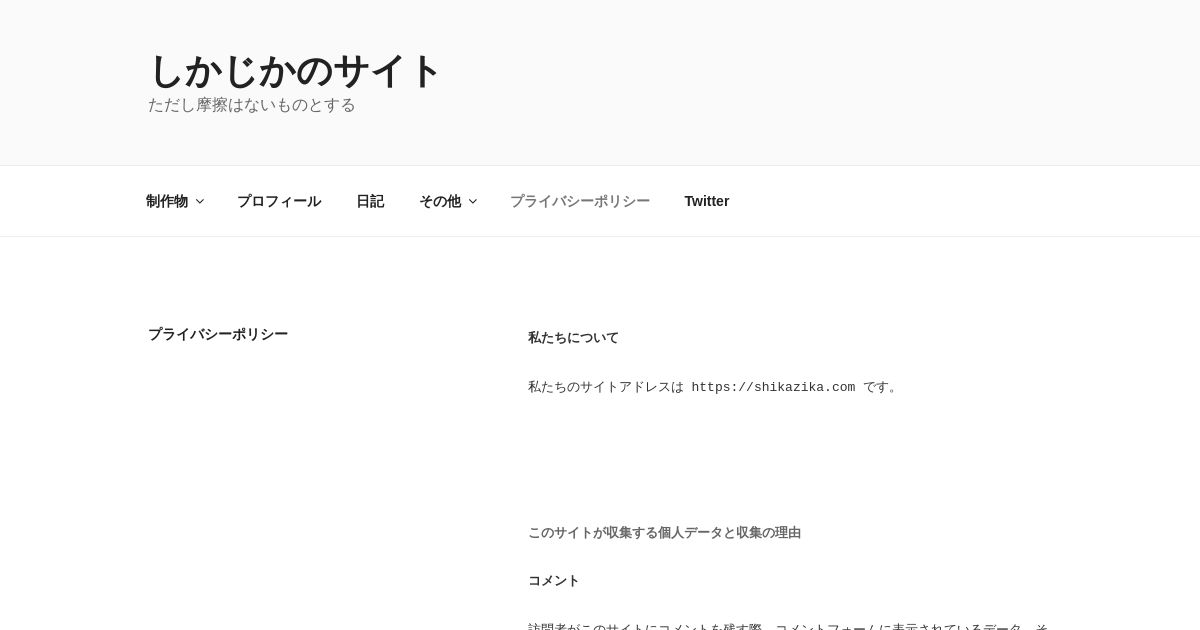
Task: Open the 制作物 menu item
Action: pyautogui.click(x=167, y=201)
